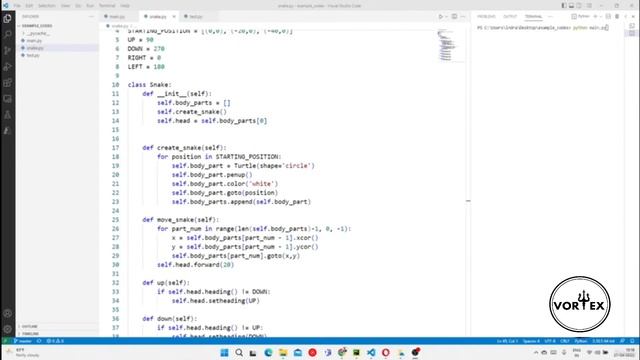640x360 pixels.
Task: Change indentation Spaces setting in status bar
Action: point(531,341)
